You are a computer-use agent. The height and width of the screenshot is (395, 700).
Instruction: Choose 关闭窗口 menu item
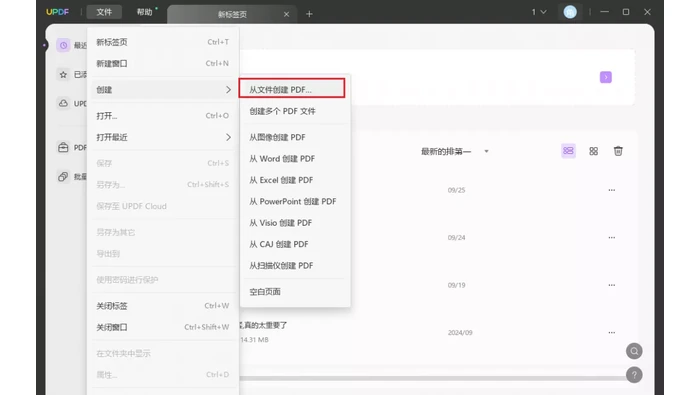coord(163,327)
